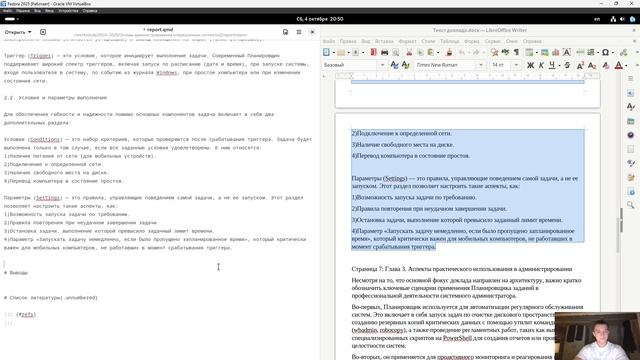Open Writer «Правка» menu

[x=348, y=41]
